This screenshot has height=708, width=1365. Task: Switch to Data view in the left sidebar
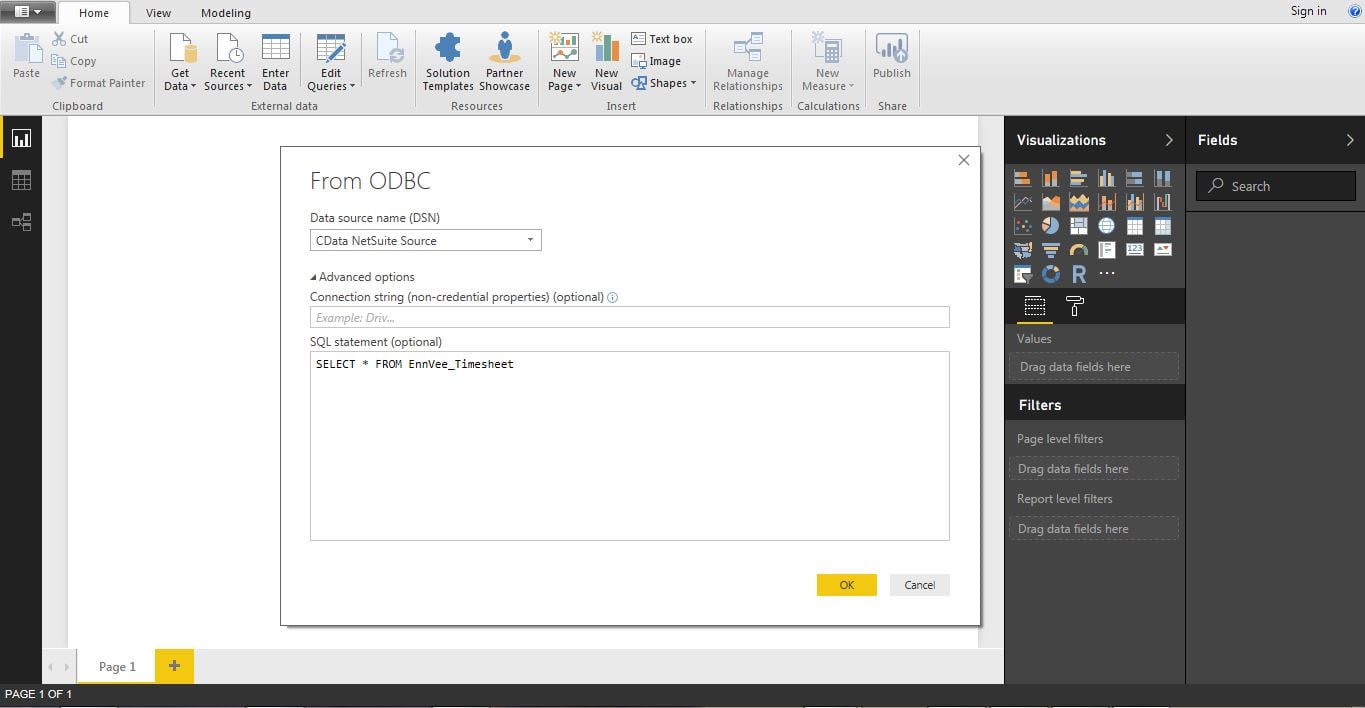[21, 179]
